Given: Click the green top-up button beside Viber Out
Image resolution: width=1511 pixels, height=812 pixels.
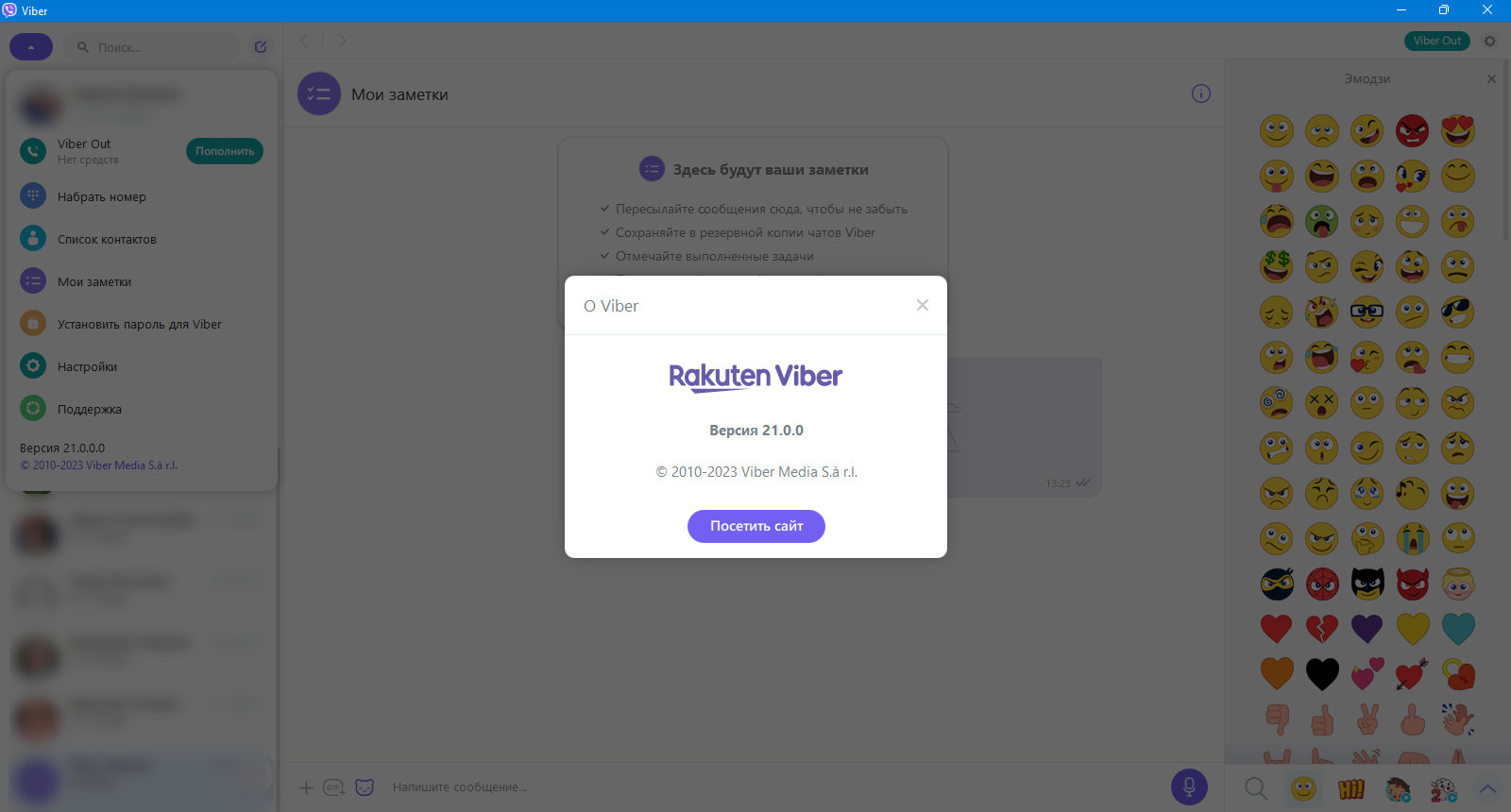Looking at the screenshot, I should tap(225, 151).
